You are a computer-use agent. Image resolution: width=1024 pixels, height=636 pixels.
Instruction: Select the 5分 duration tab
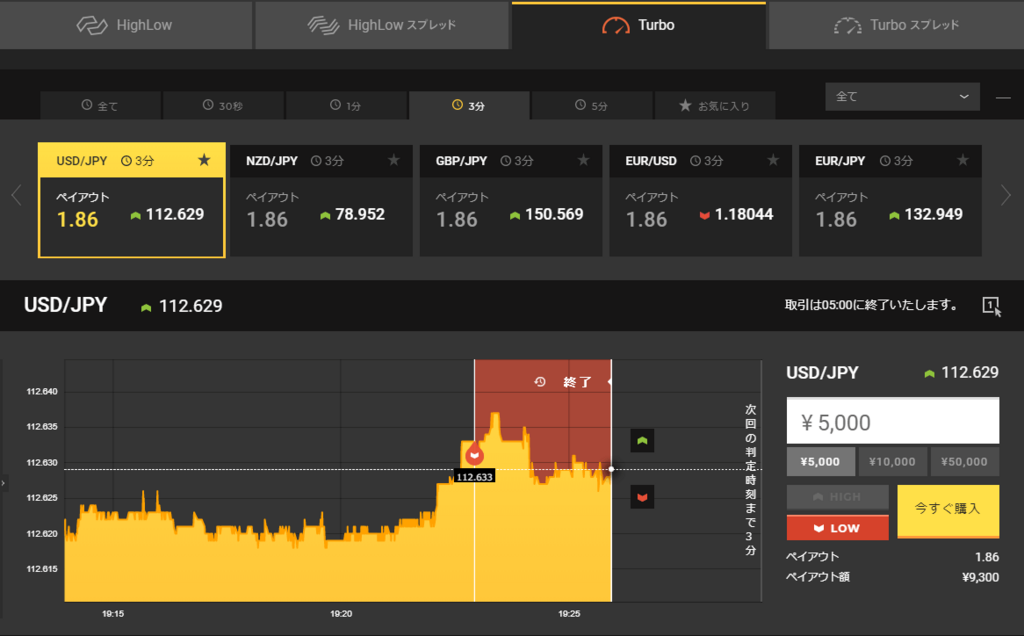[x=591, y=105]
